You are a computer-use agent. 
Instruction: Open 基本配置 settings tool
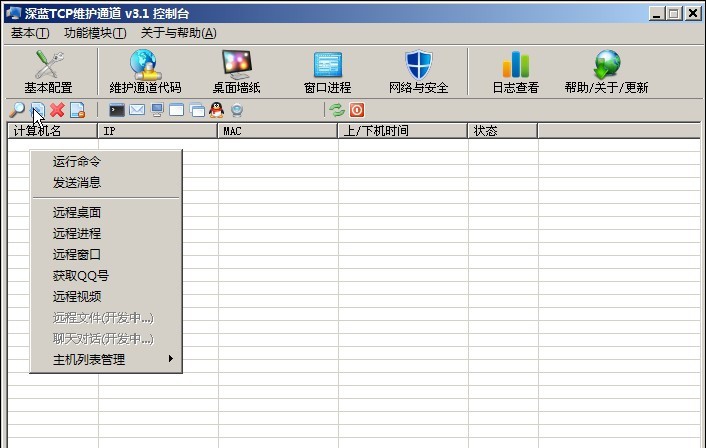click(48, 72)
